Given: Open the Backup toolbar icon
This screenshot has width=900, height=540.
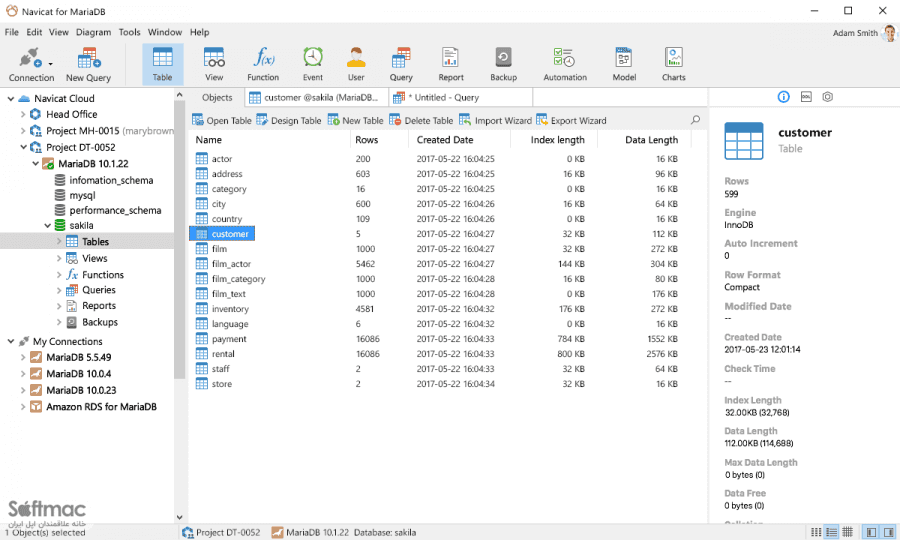Looking at the screenshot, I should tap(503, 64).
